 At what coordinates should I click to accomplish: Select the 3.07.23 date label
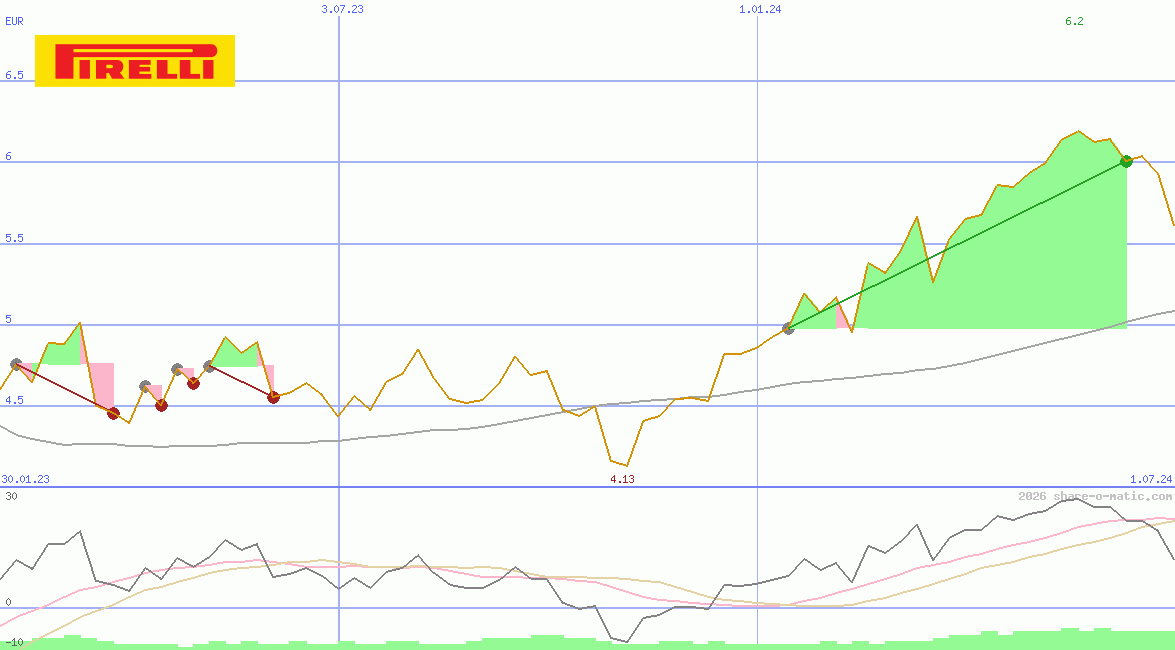coord(342,9)
